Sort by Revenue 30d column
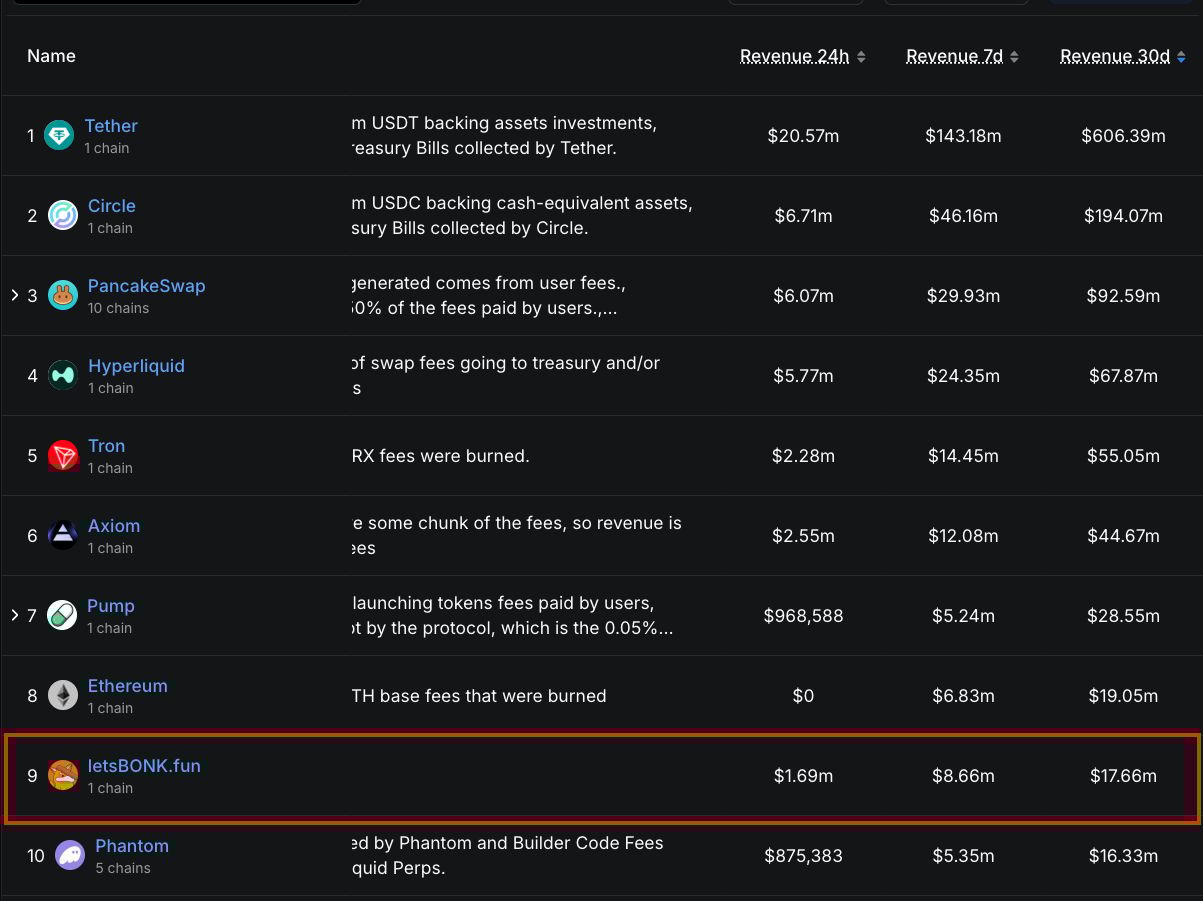 [1123, 56]
